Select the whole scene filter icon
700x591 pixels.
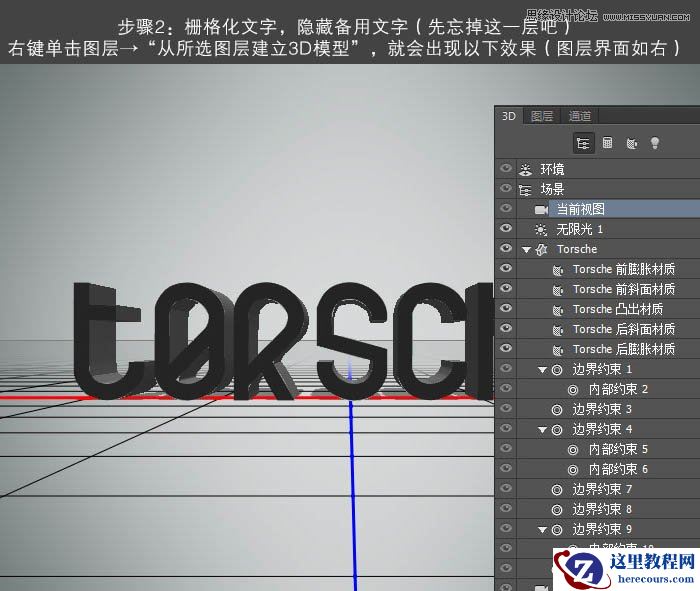pyautogui.click(x=583, y=143)
